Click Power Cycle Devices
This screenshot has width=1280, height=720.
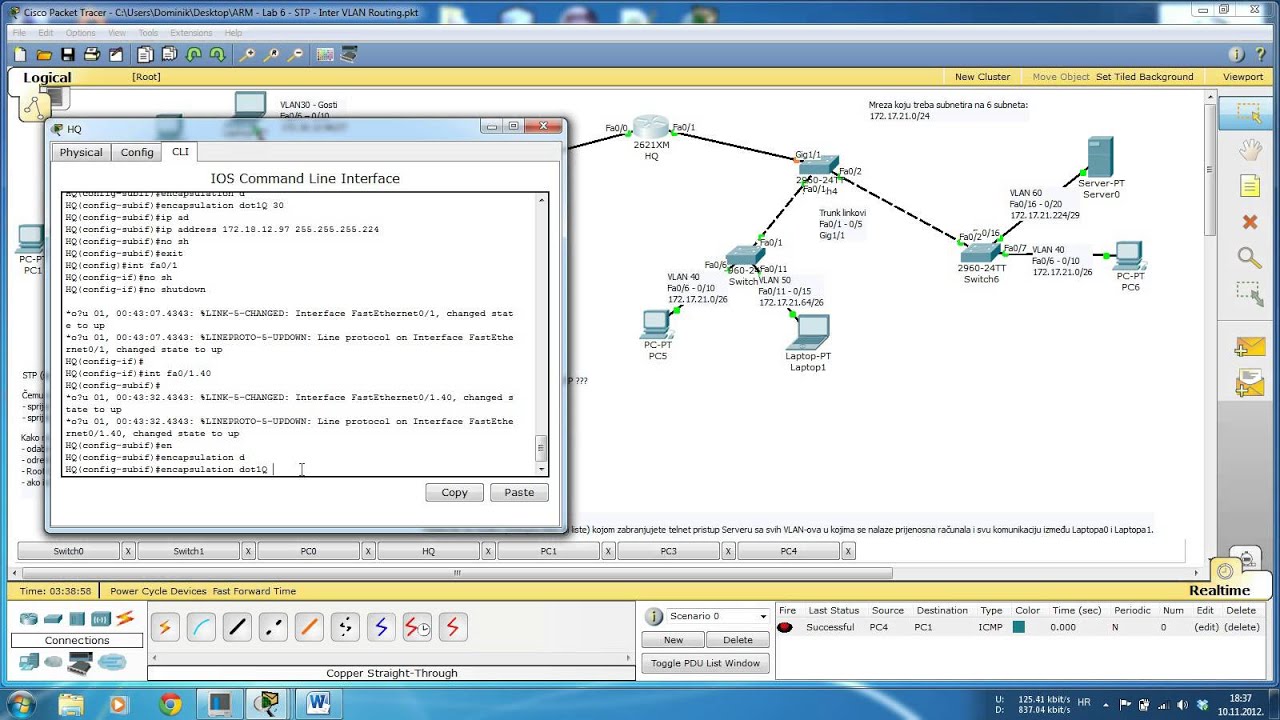[x=158, y=591]
